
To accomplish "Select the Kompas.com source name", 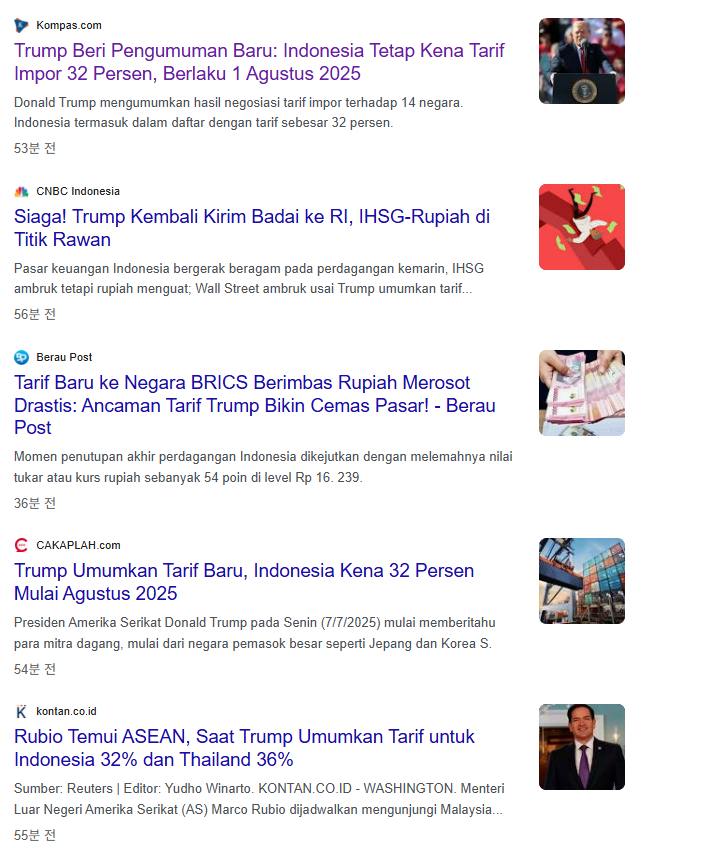I will [x=68, y=25].
